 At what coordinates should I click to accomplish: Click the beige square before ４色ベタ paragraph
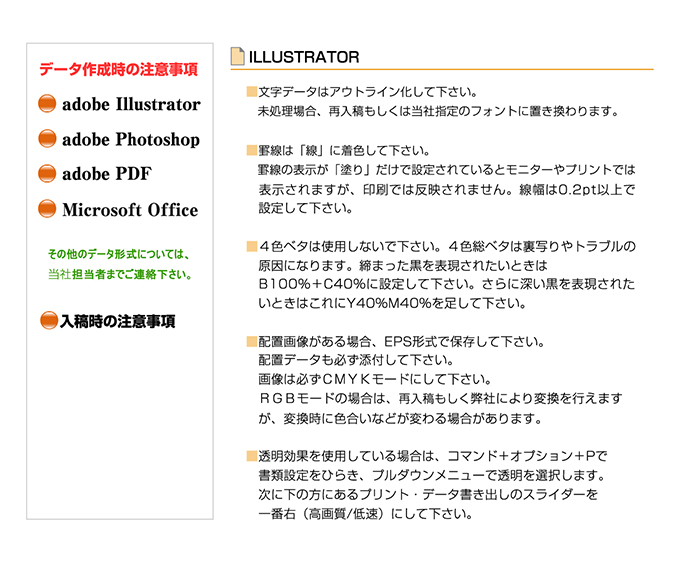[x=252, y=246]
